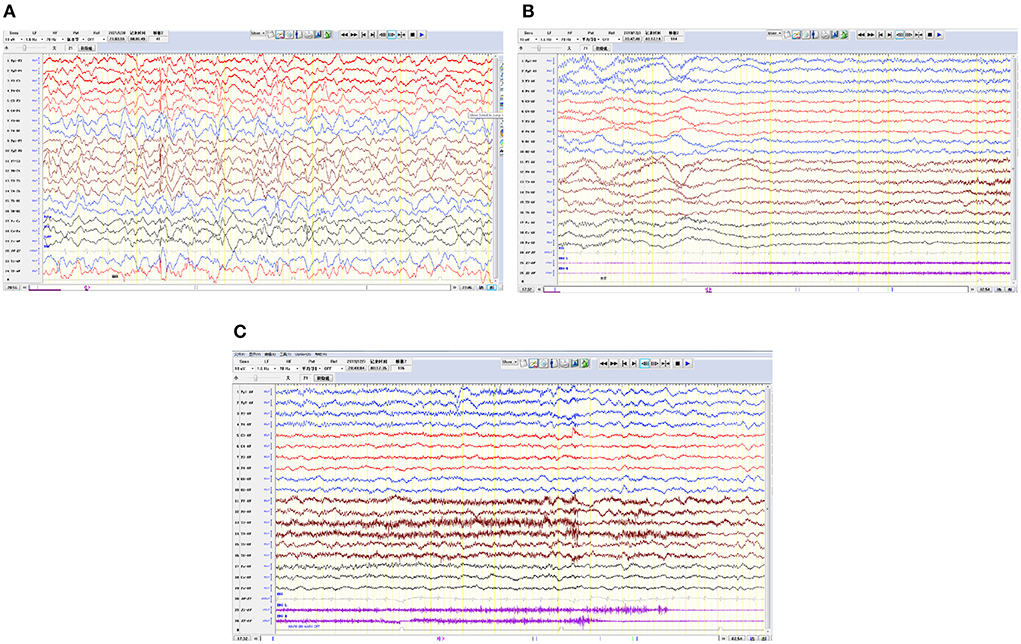Jump to last page in panel C
Viewport: 1021px width, 644px height.
[x=634, y=363]
